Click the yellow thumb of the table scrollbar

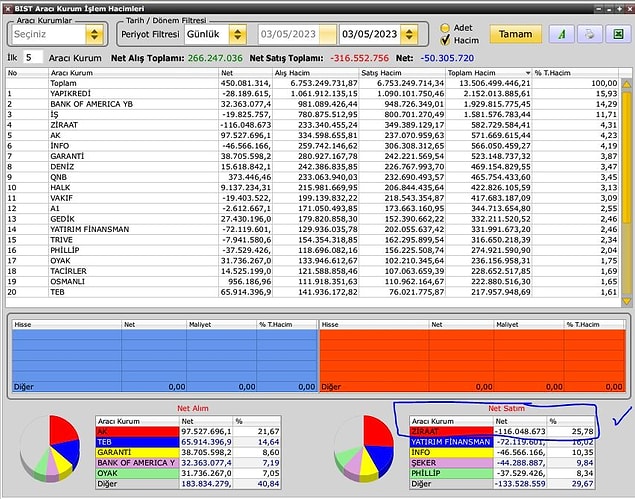point(626,157)
